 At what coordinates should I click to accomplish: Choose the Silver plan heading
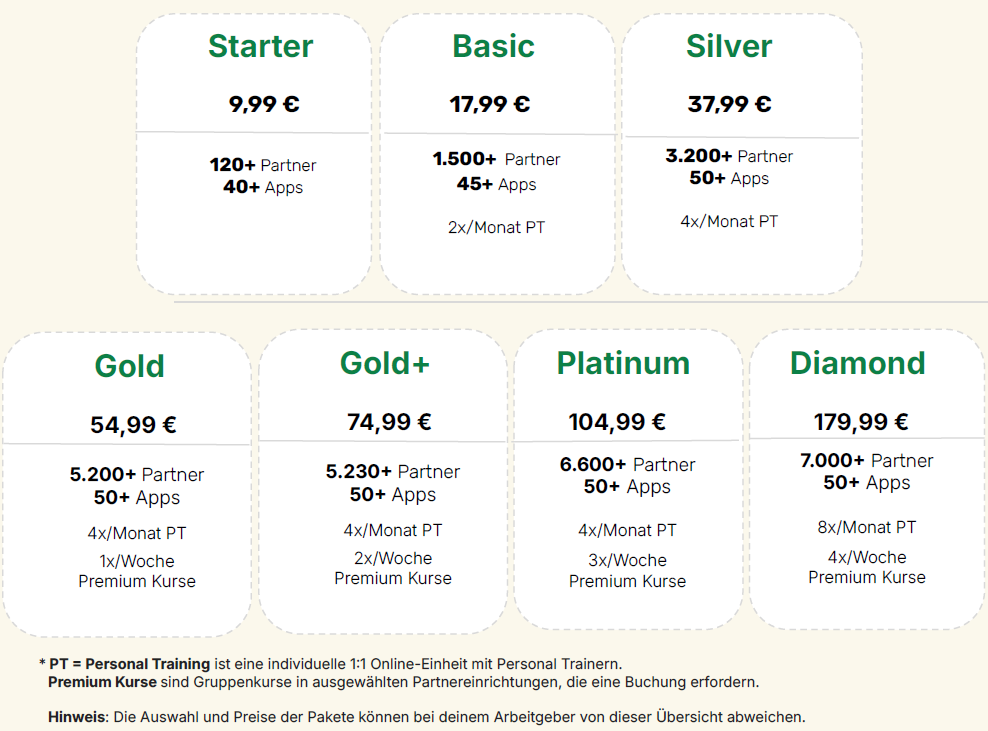(x=729, y=47)
